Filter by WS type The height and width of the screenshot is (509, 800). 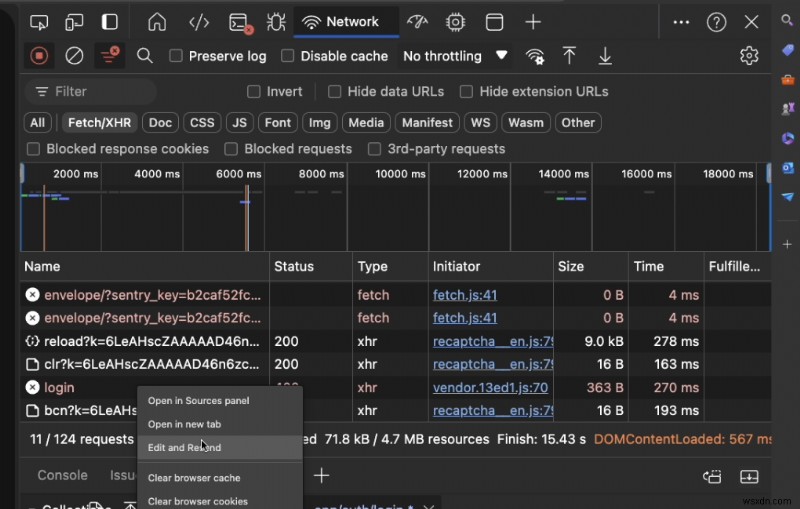click(480, 123)
